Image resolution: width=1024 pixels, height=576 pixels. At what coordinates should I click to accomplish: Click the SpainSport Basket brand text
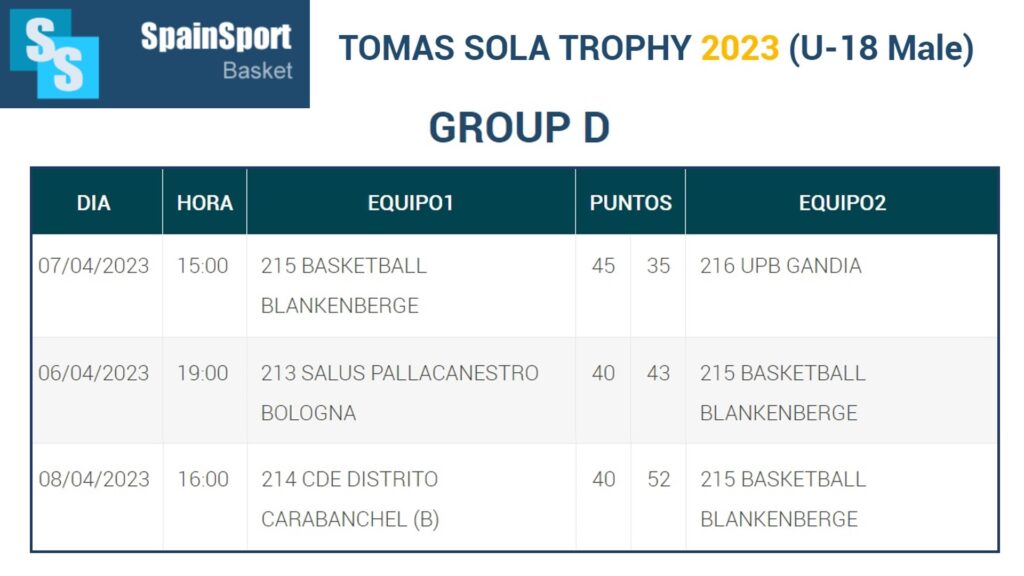click(x=216, y=51)
